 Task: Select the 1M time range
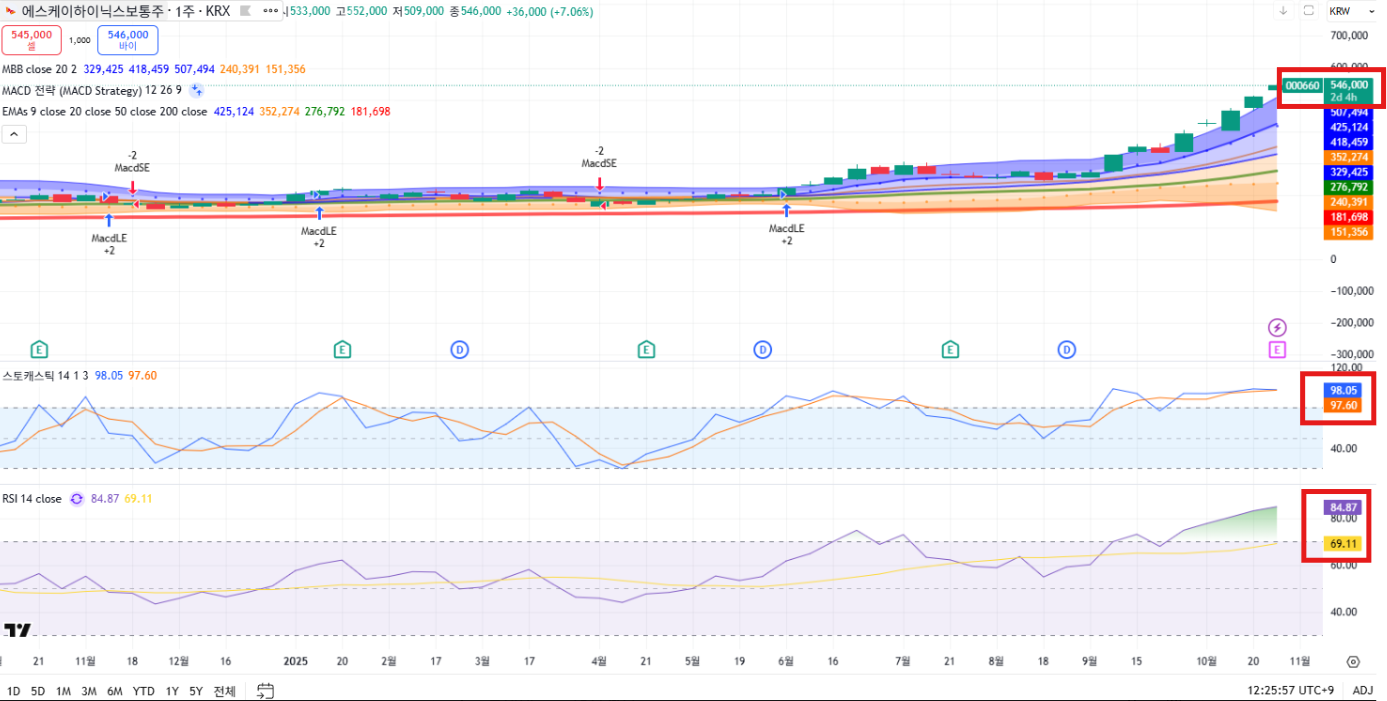coord(63,691)
